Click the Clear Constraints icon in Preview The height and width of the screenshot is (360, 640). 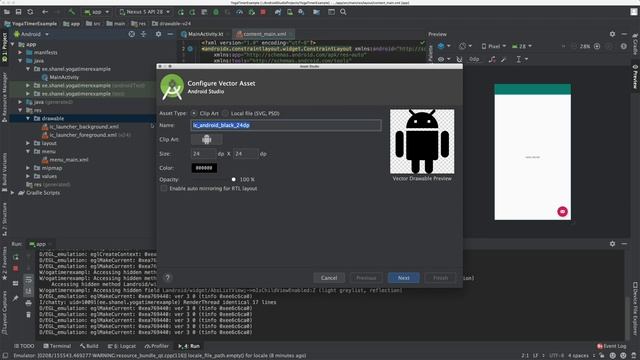point(492,59)
